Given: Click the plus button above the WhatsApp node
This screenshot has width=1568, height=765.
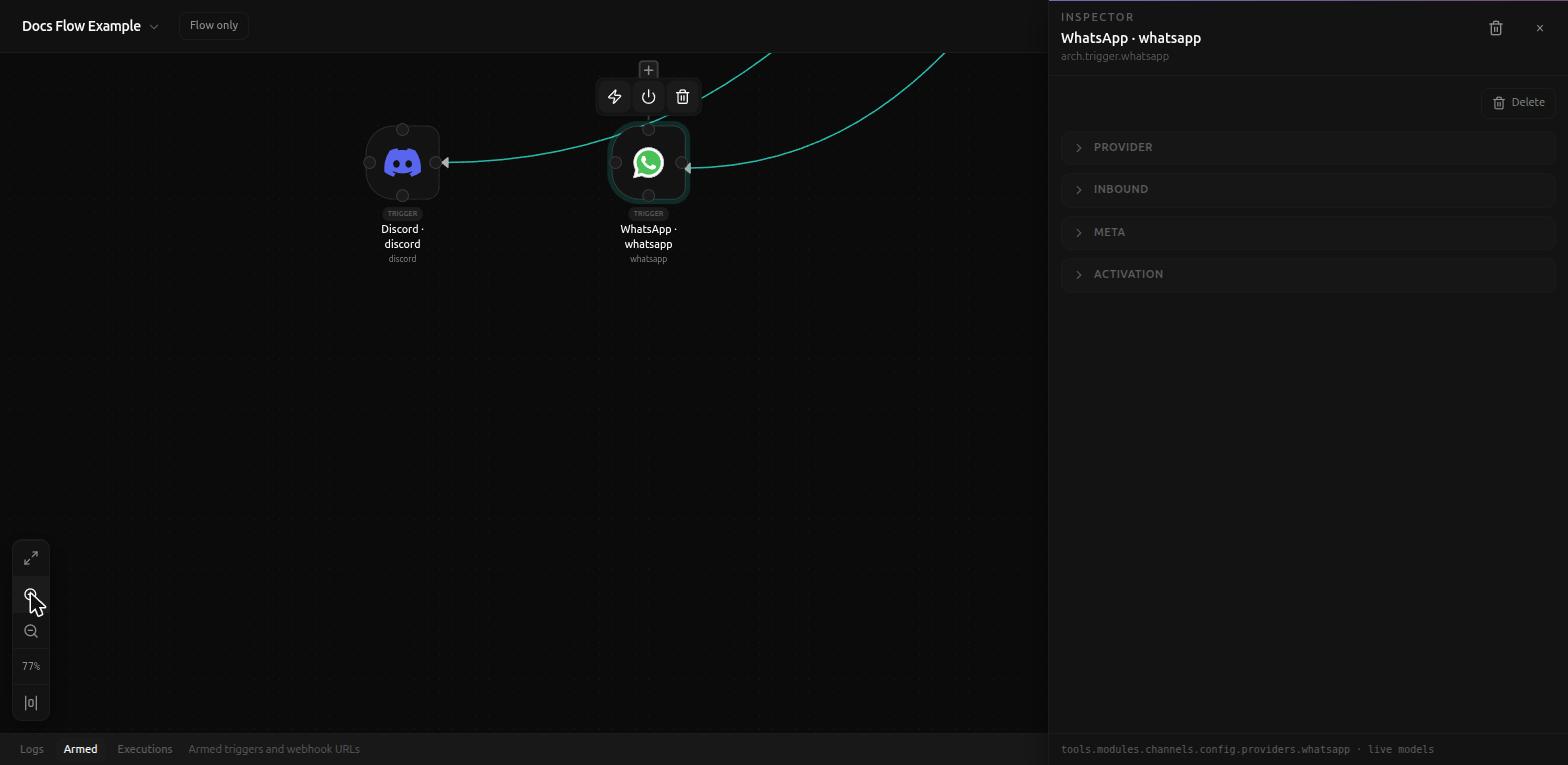Looking at the screenshot, I should point(648,70).
